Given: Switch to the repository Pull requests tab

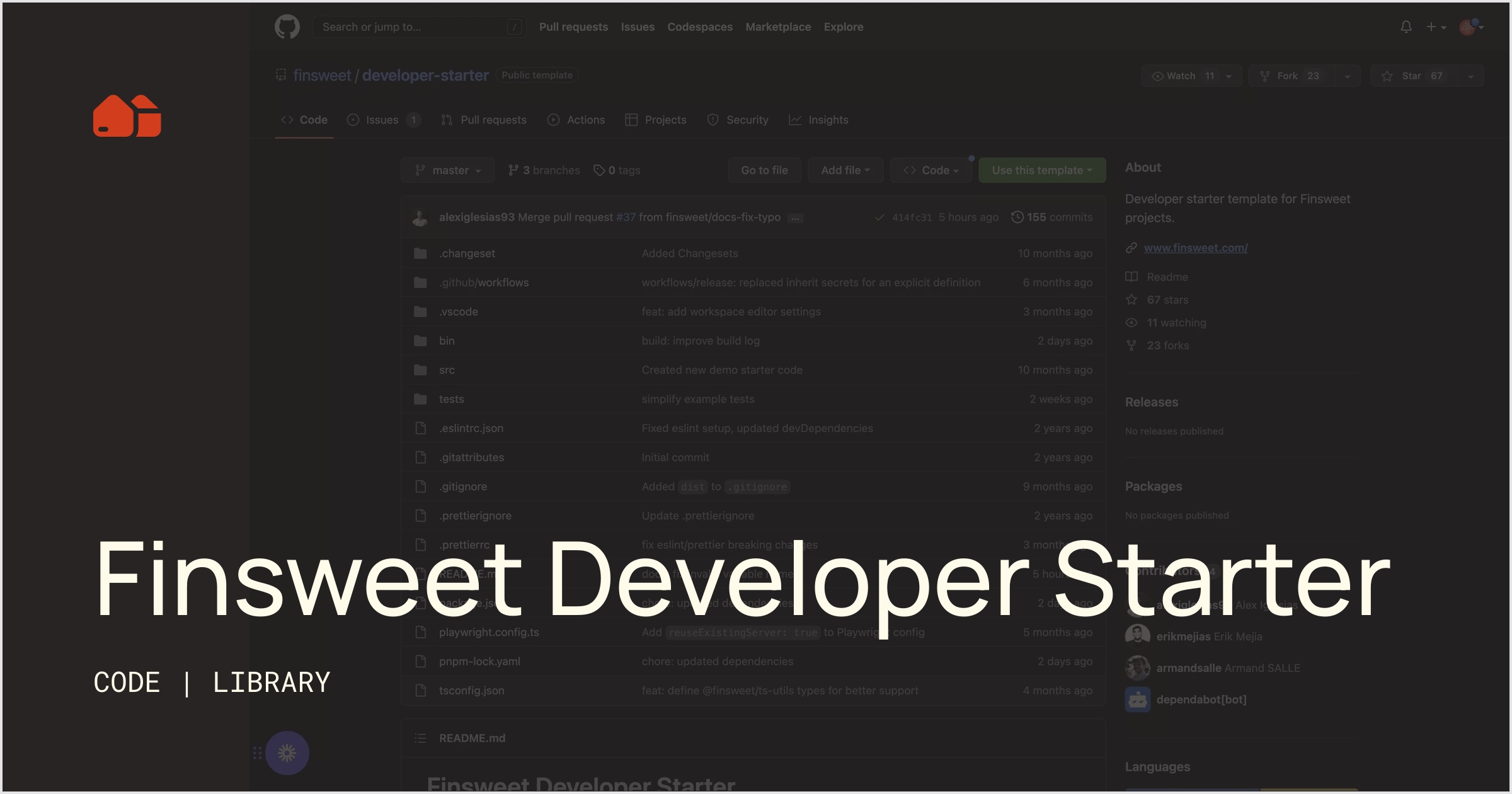Looking at the screenshot, I should (484, 120).
